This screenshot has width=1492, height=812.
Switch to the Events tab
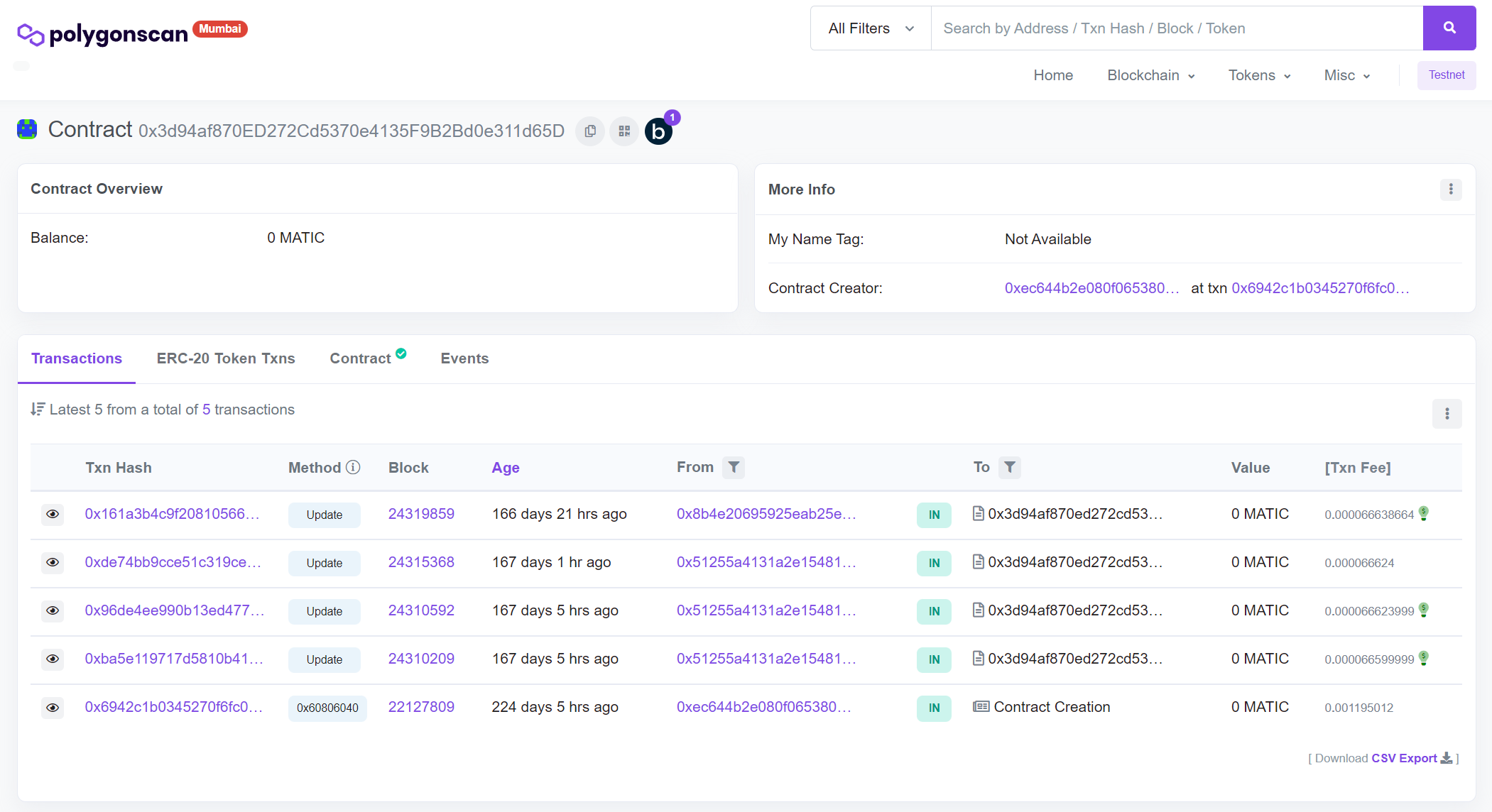(x=464, y=358)
